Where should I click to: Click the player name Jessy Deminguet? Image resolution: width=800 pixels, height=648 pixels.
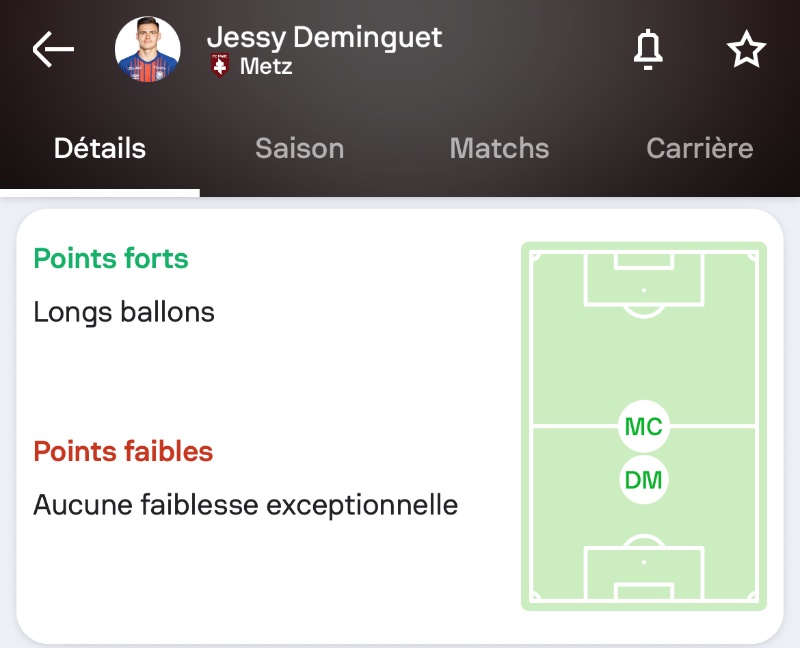324,38
